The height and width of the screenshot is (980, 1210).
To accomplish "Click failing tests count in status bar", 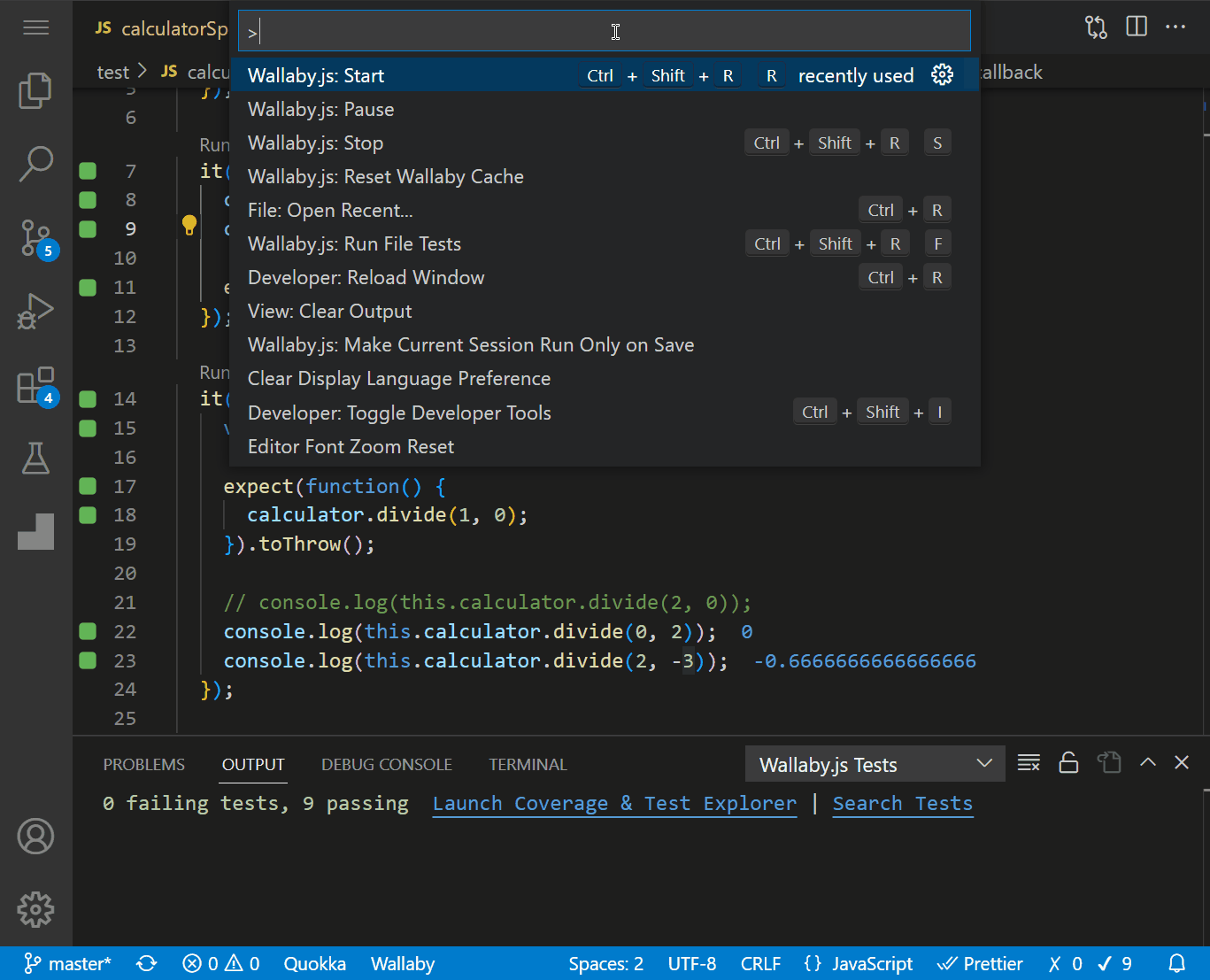I will click(1065, 963).
